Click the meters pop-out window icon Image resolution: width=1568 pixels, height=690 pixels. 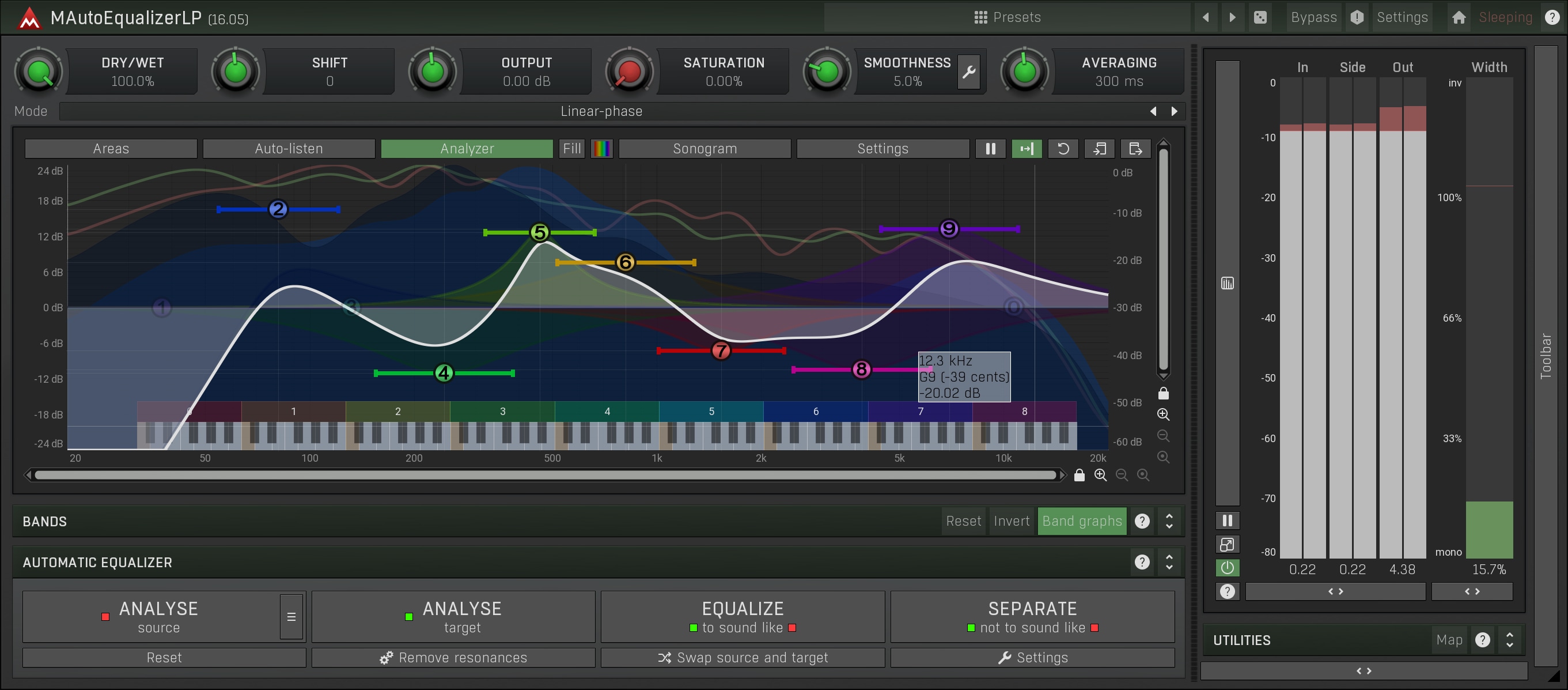coord(1227,544)
